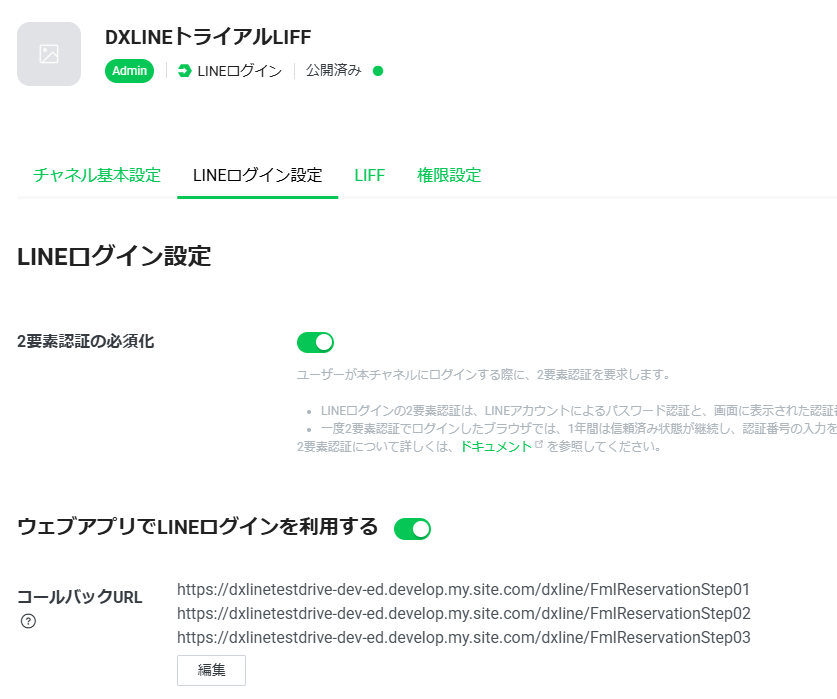Click the DXLINEトライアルLIFF channel title
Screen dimensions: 837x699
coord(208,37)
